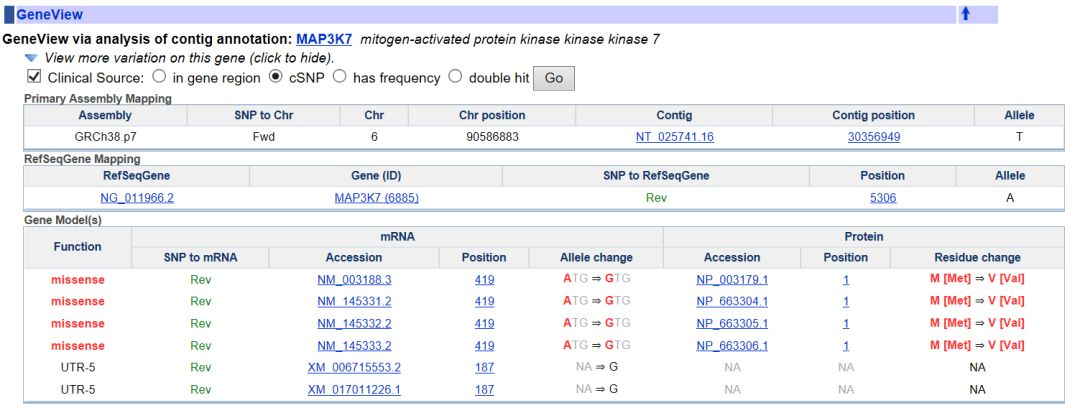Screen dimensions: 1080x408
Task: Click protein position 1 for NP_663306.1
Action: point(846,345)
